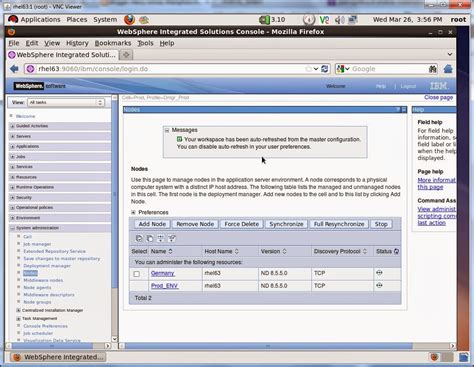Expand the Servers section in the navigation

12,136
